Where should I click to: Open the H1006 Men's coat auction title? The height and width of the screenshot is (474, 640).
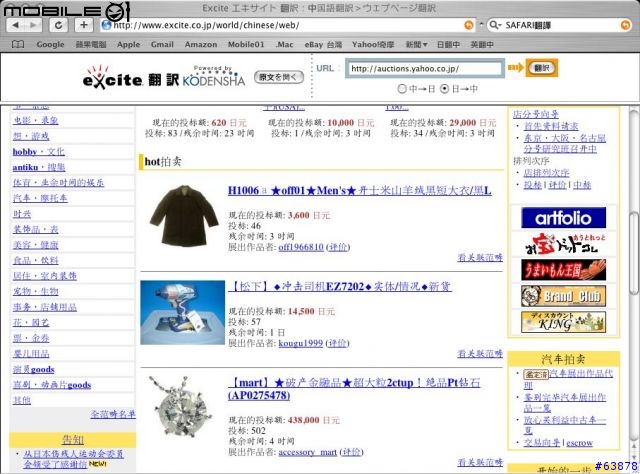[360, 190]
